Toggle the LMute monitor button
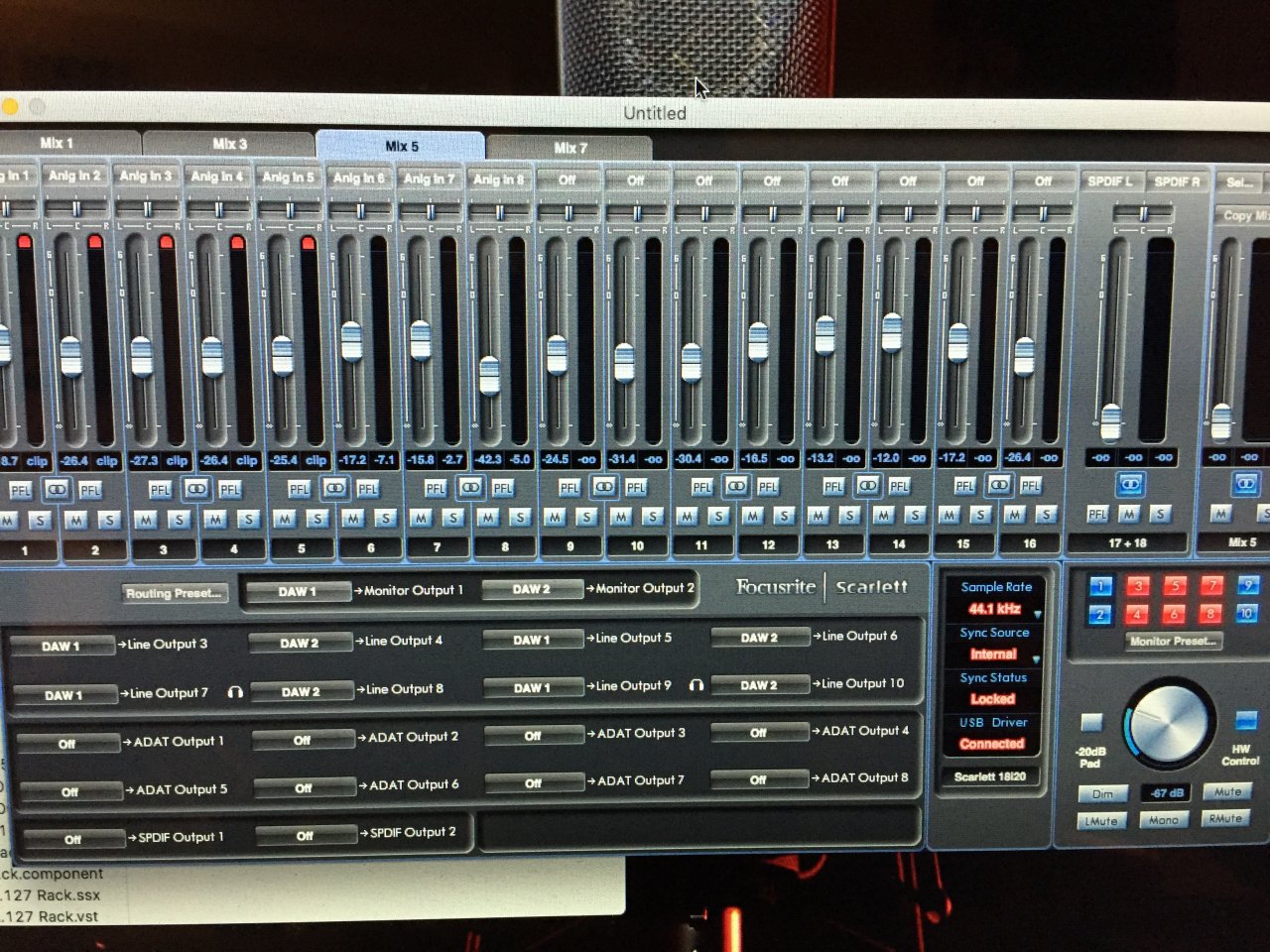 (1101, 821)
